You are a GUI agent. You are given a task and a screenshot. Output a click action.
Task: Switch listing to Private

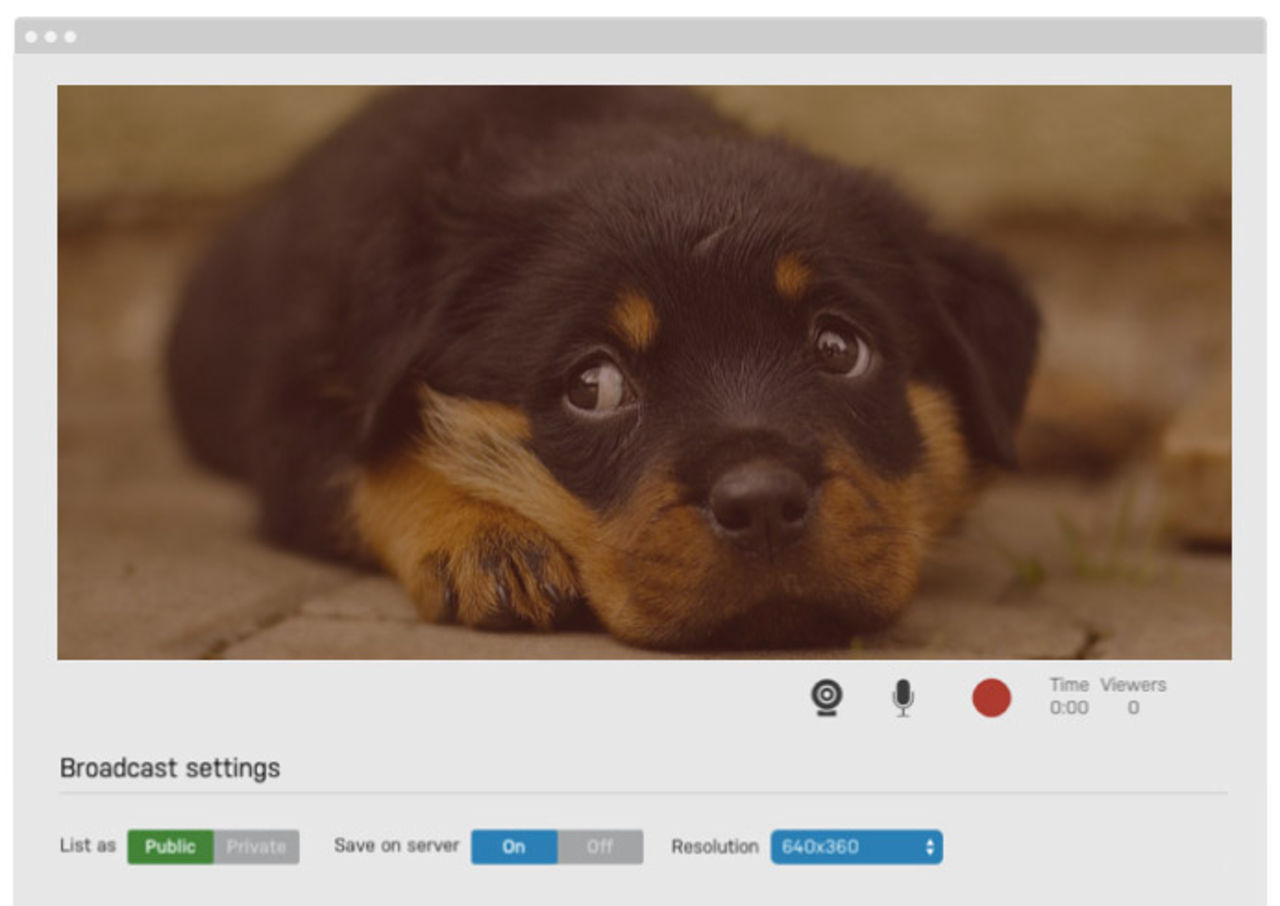pos(256,847)
